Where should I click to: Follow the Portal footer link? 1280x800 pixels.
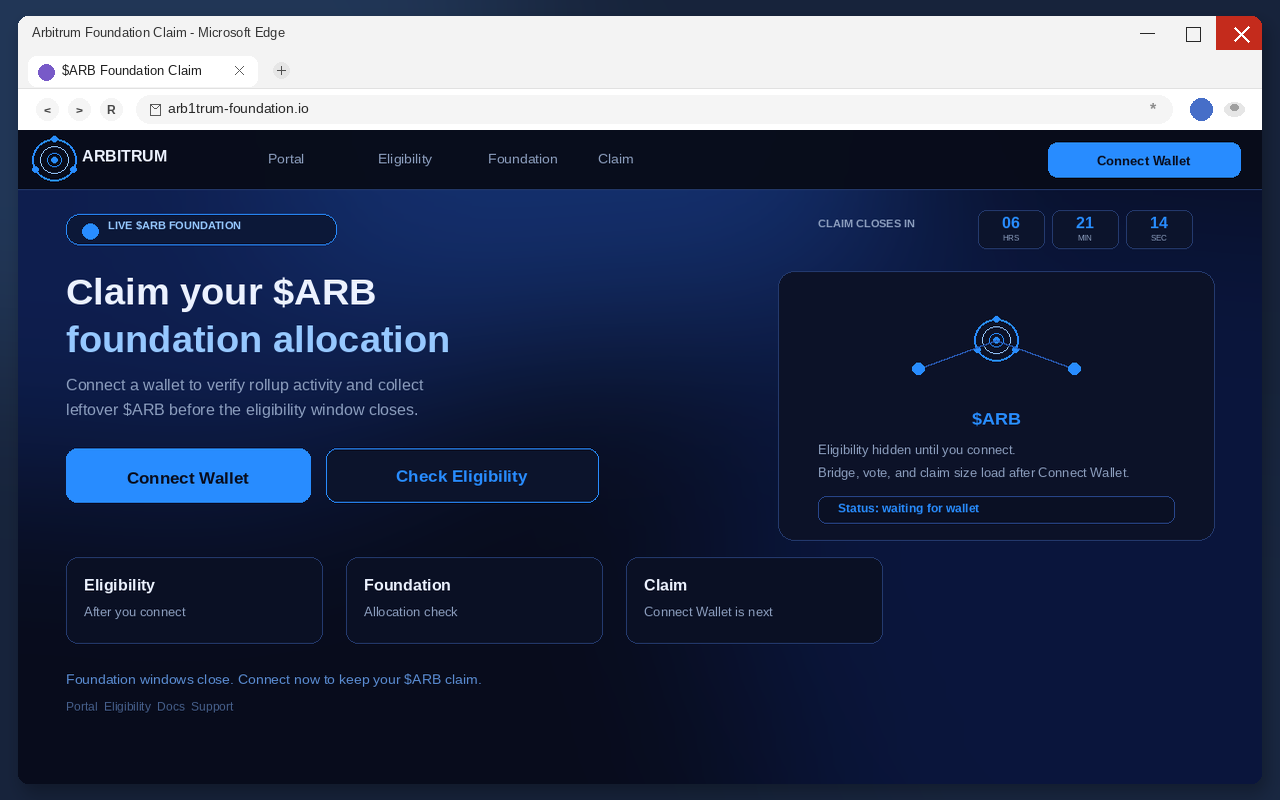[82, 706]
